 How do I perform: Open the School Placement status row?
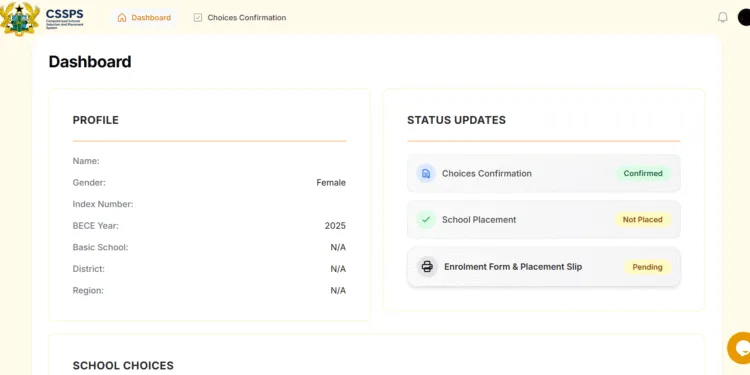[x=543, y=220]
